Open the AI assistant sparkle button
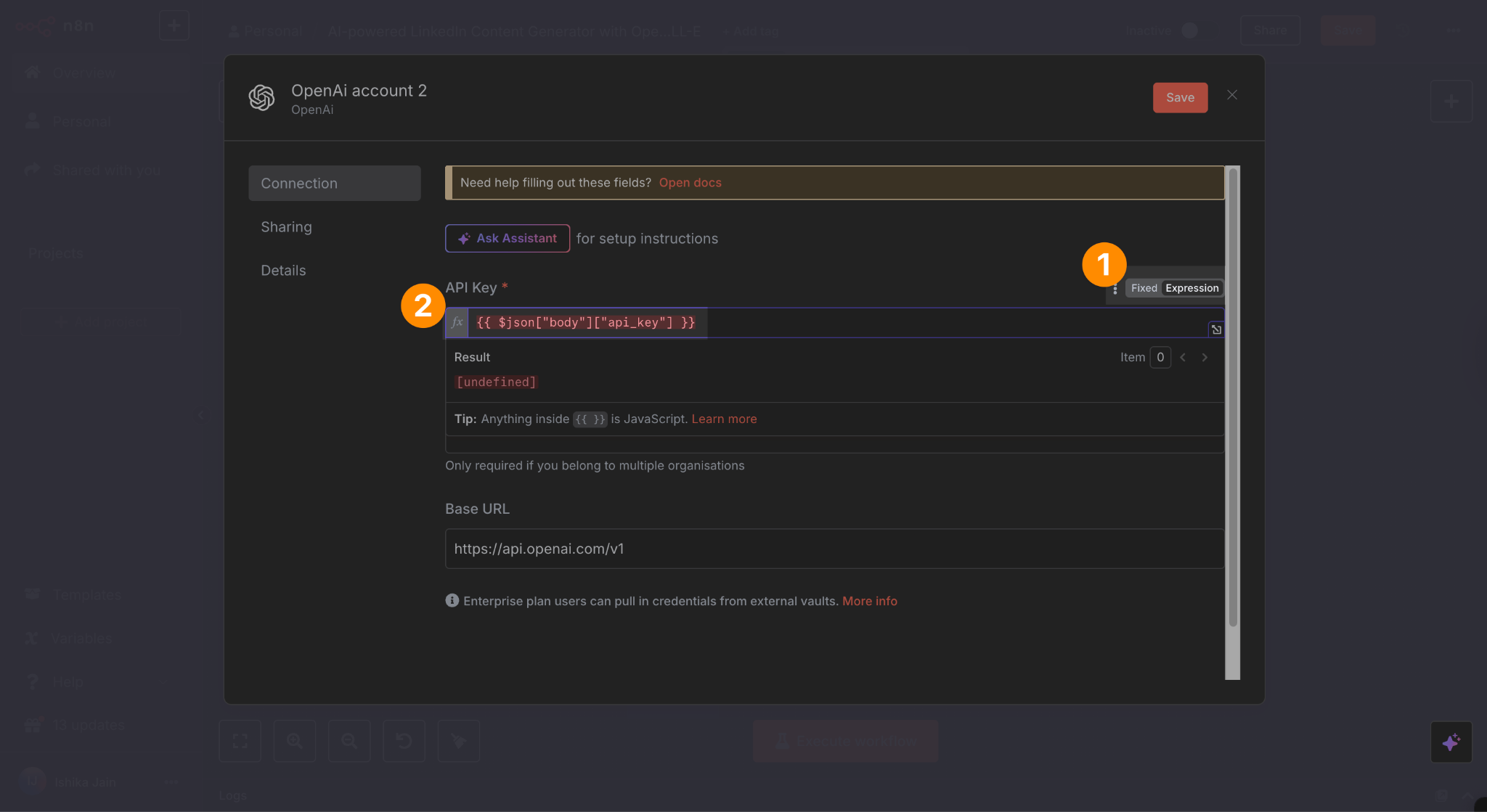Viewport: 1487px width, 812px height. [1451, 742]
